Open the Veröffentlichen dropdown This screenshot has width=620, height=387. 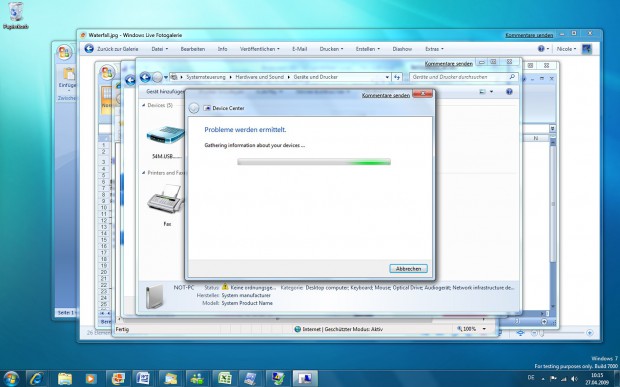pyautogui.click(x=259, y=49)
